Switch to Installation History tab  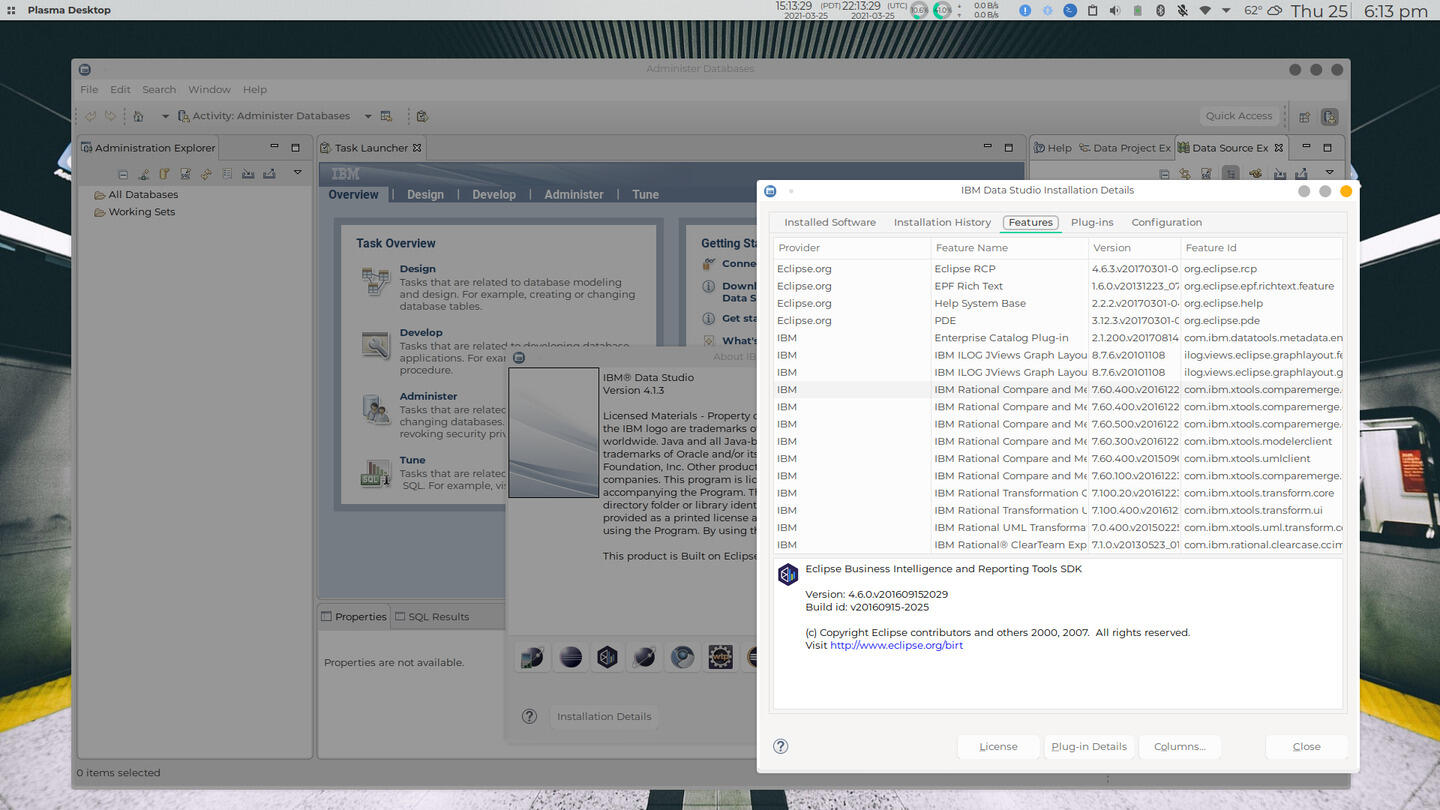[x=942, y=222]
